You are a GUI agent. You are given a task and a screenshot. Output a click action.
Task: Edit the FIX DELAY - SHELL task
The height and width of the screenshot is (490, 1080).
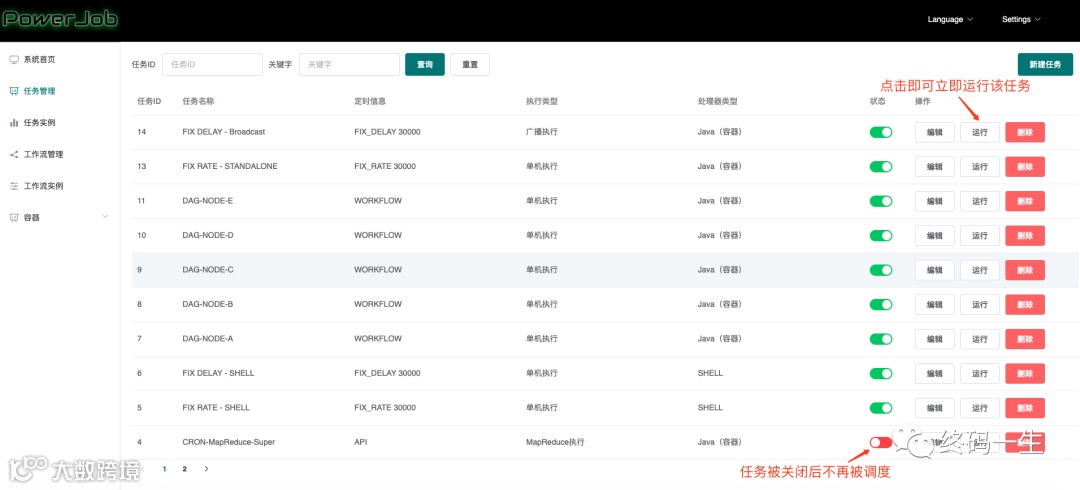[935, 374]
